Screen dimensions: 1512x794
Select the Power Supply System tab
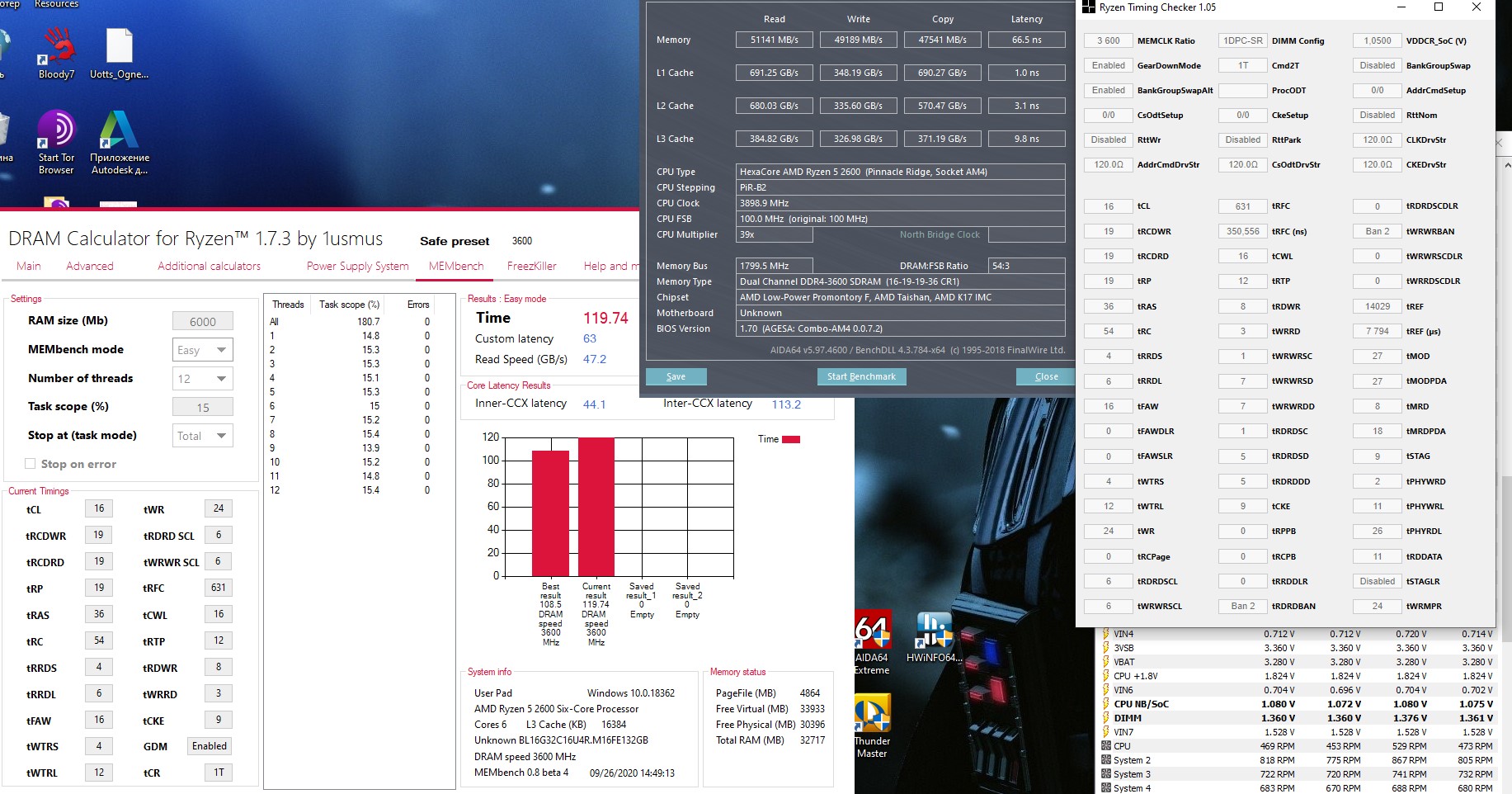pos(358,266)
